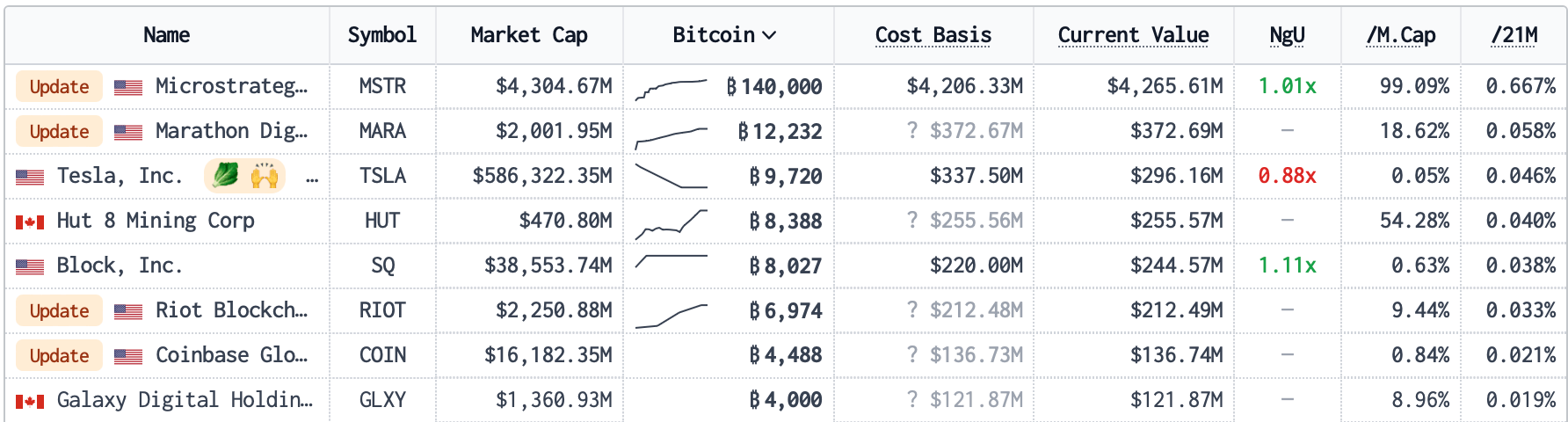Open the Block, Inc. company link

pos(120,266)
